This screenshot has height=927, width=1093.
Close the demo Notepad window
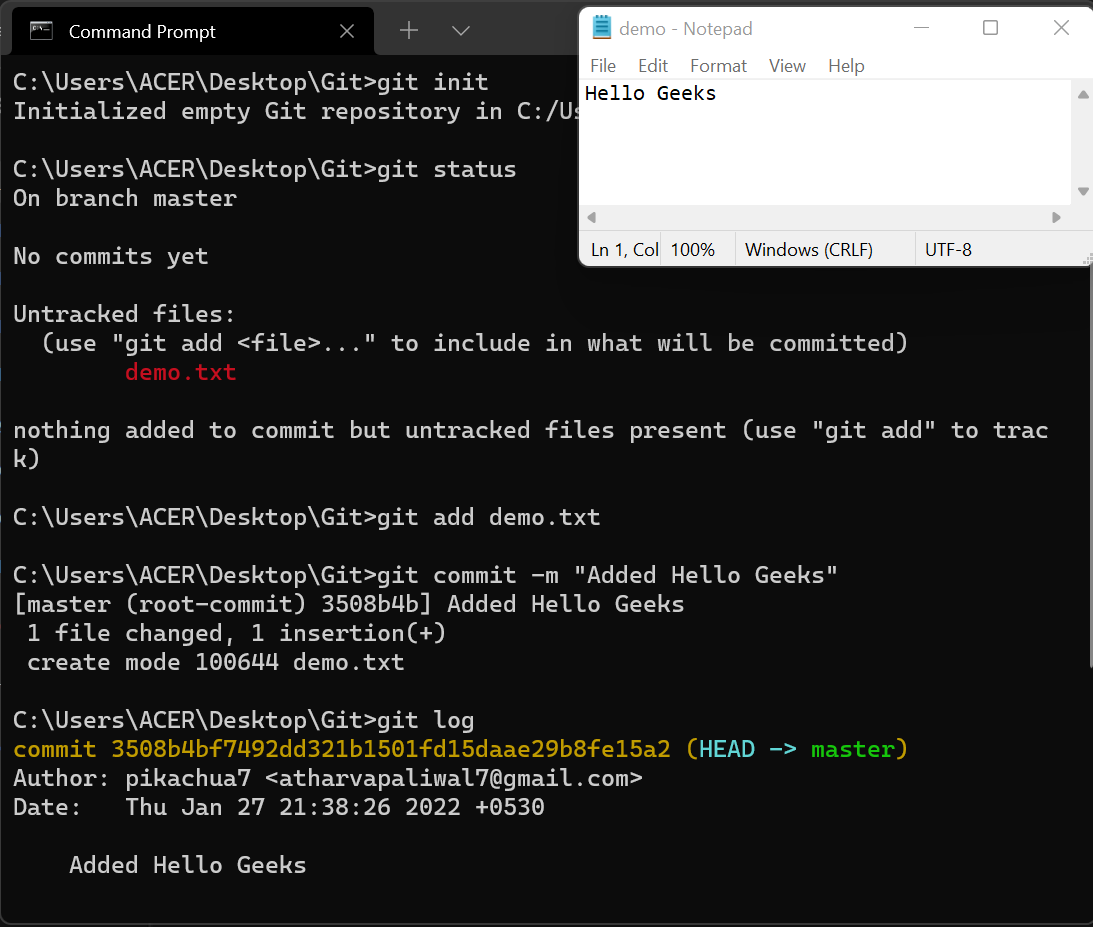(x=1061, y=28)
